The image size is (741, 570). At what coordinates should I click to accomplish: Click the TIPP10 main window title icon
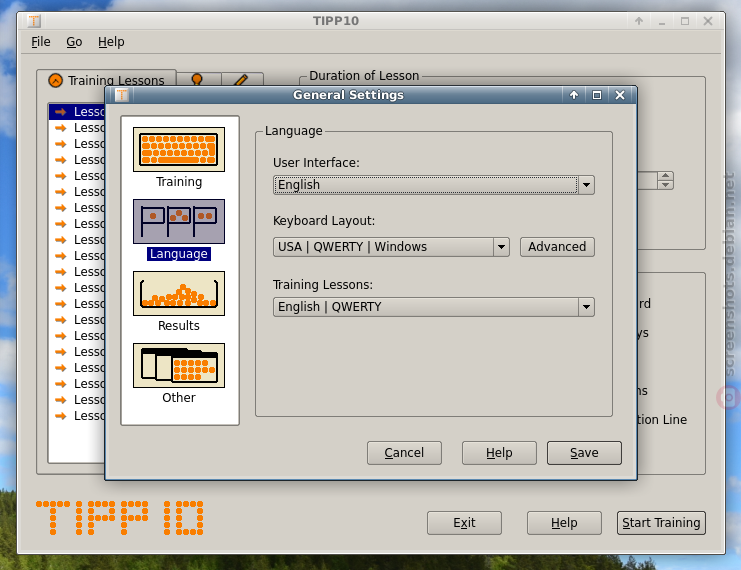pyautogui.click(x=34, y=21)
